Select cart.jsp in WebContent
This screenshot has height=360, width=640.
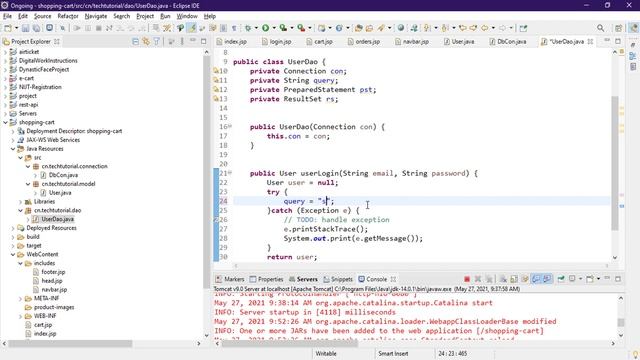point(43,325)
